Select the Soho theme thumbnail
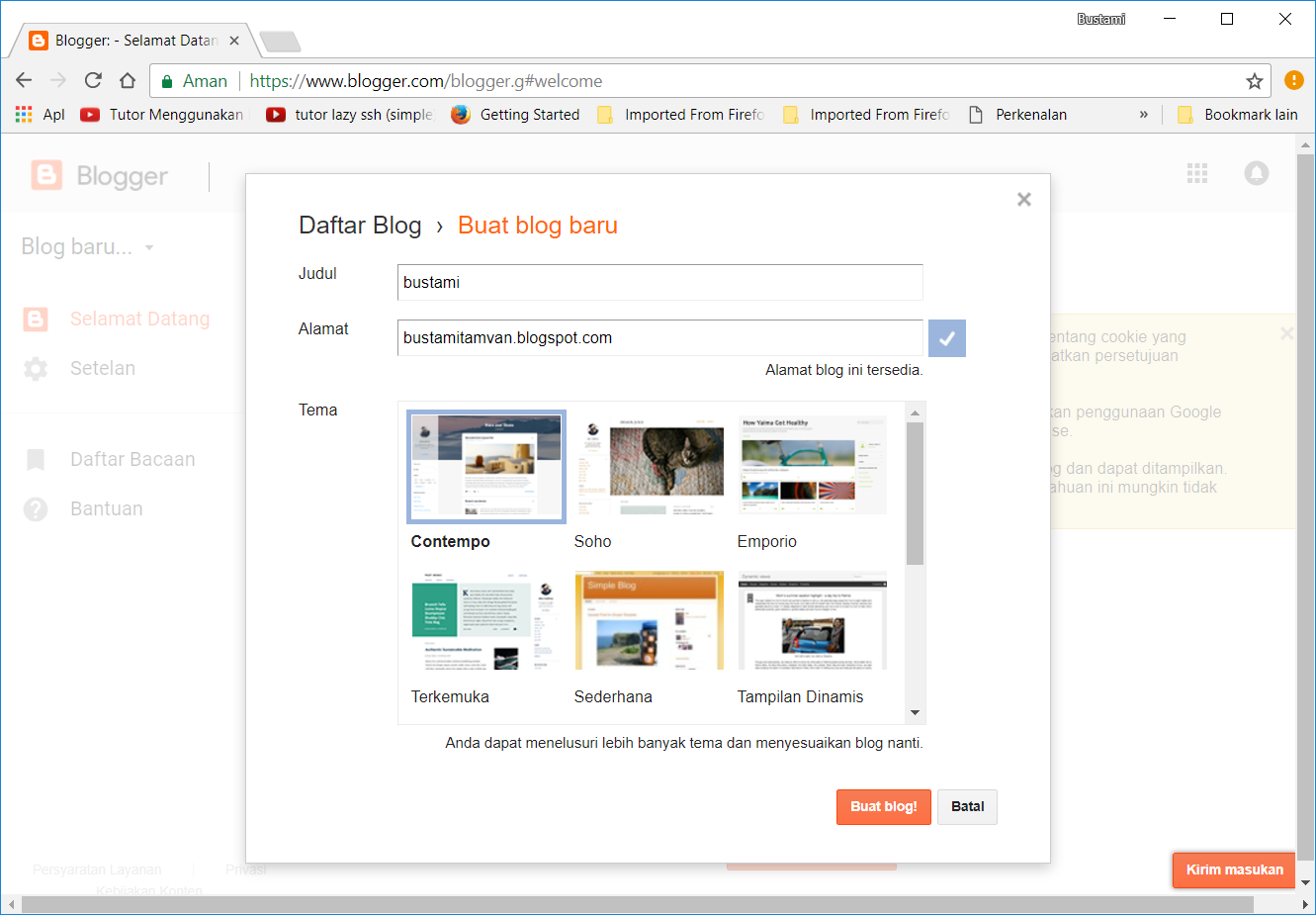The width and height of the screenshot is (1316, 915). (x=650, y=466)
